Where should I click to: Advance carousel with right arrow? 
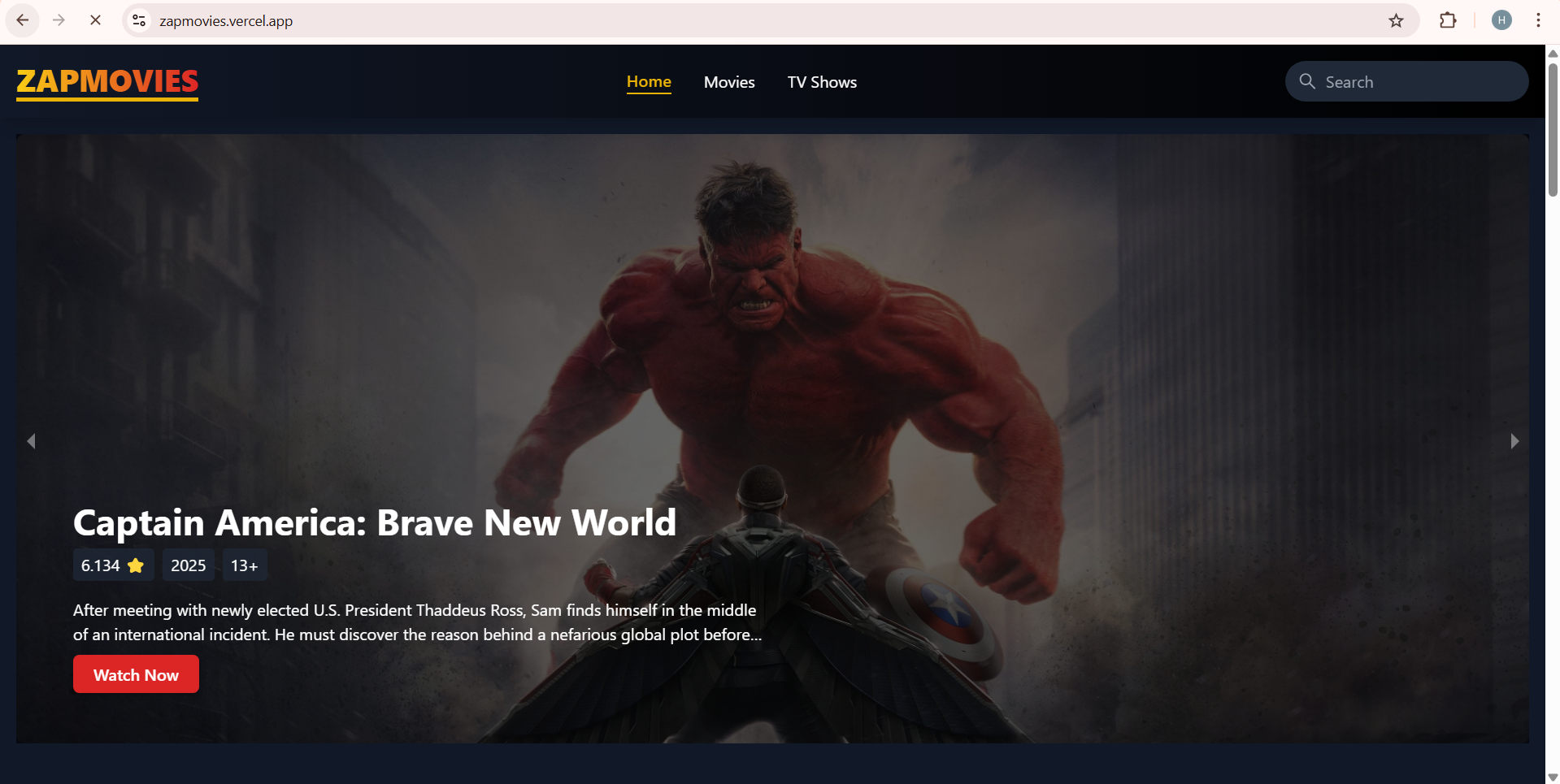coord(1514,441)
